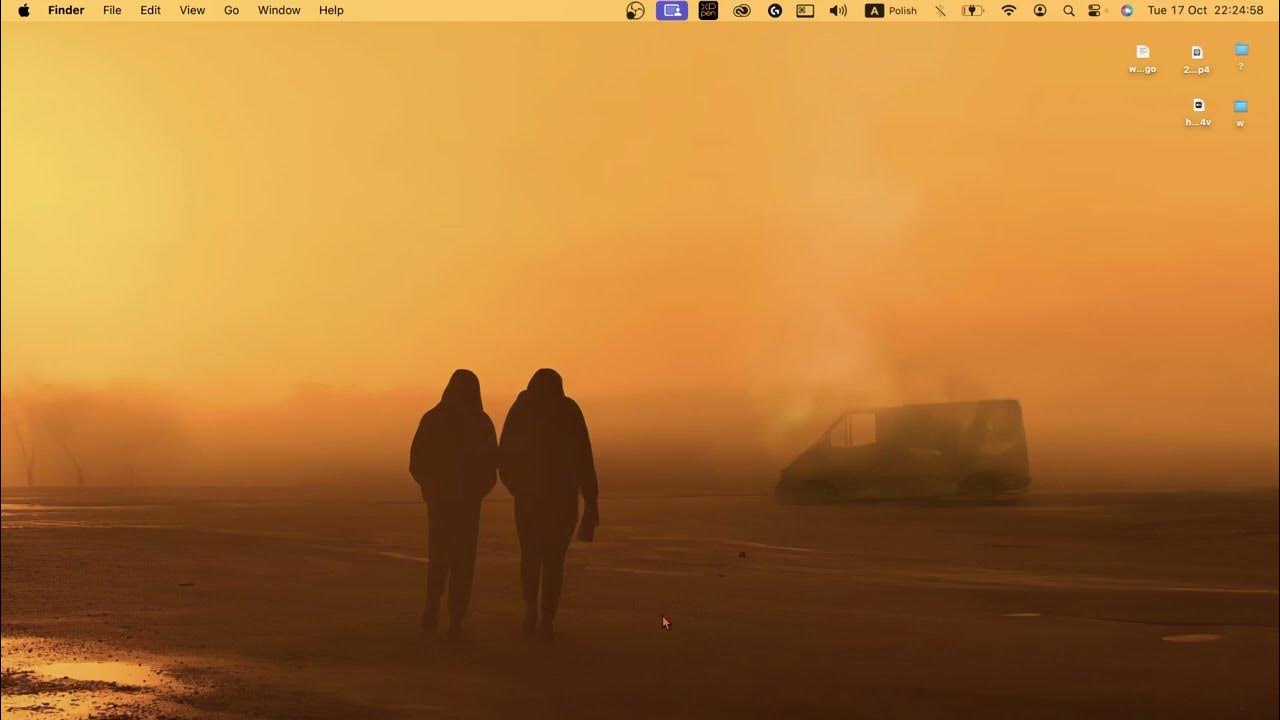Image resolution: width=1280 pixels, height=720 pixels.
Task: Toggle Control Center from the menu bar
Action: pyautogui.click(x=1095, y=11)
